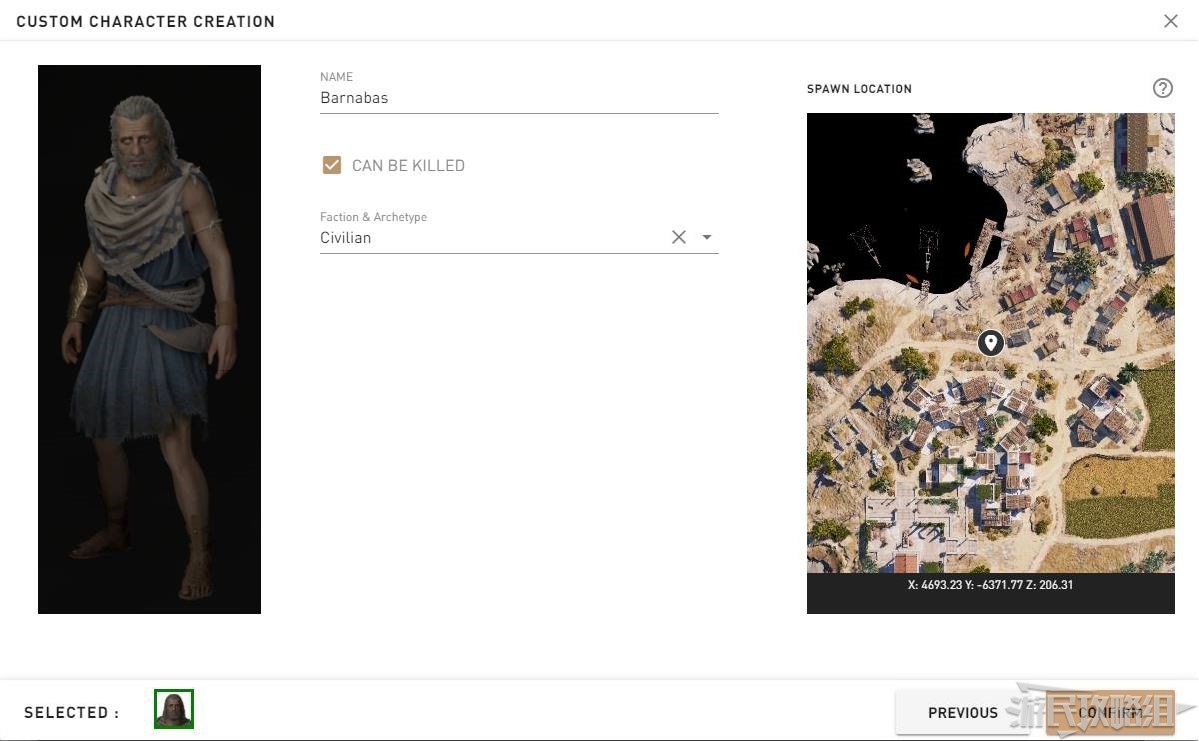Viewport: 1199px width, 741px height.
Task: Click the Selected label
Action: point(72,713)
